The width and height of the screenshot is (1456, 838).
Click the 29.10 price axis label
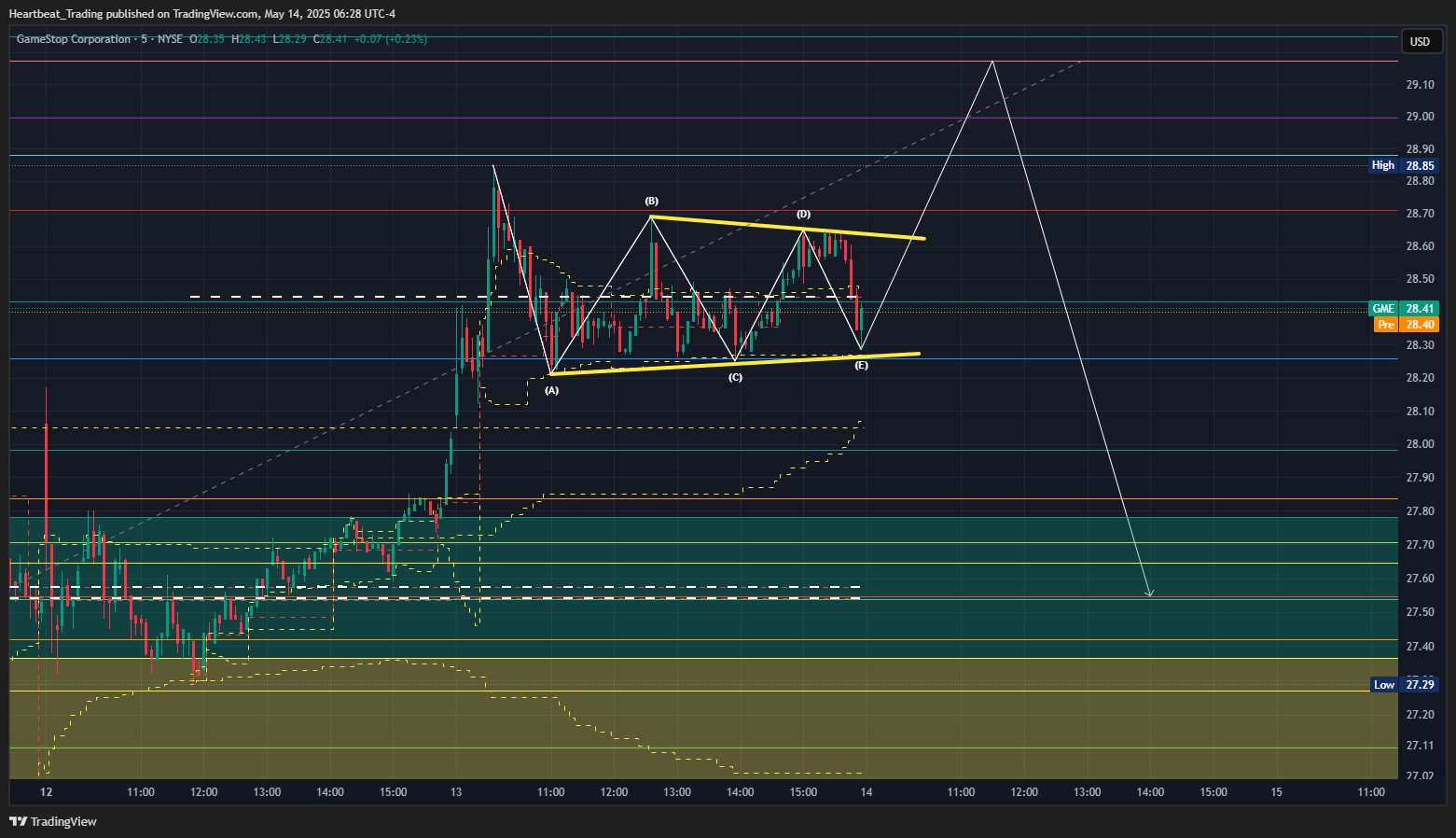pyautogui.click(x=1420, y=85)
